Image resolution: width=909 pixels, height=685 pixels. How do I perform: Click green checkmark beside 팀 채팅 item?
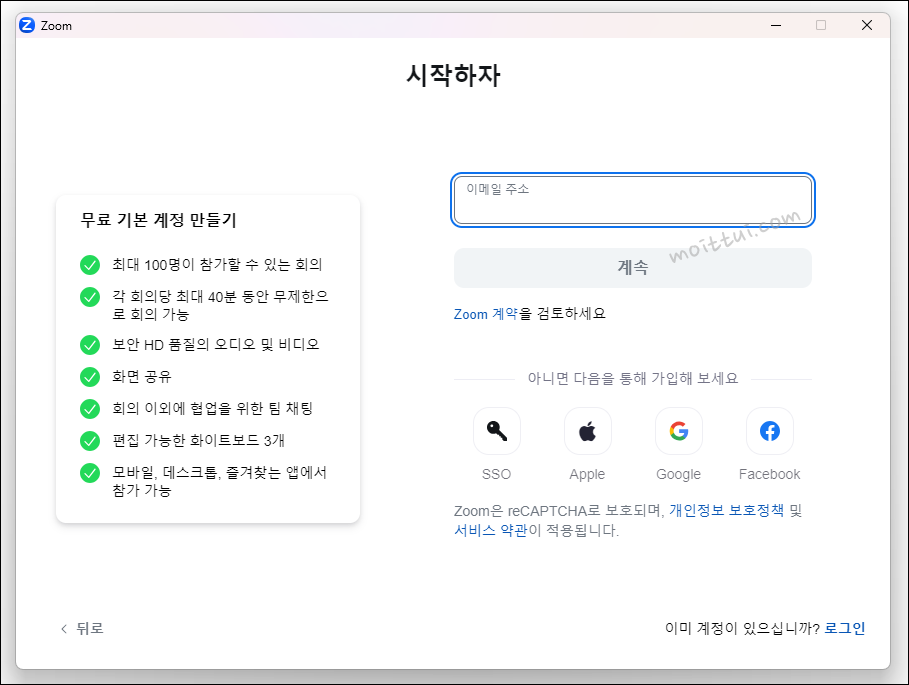[x=90, y=409]
